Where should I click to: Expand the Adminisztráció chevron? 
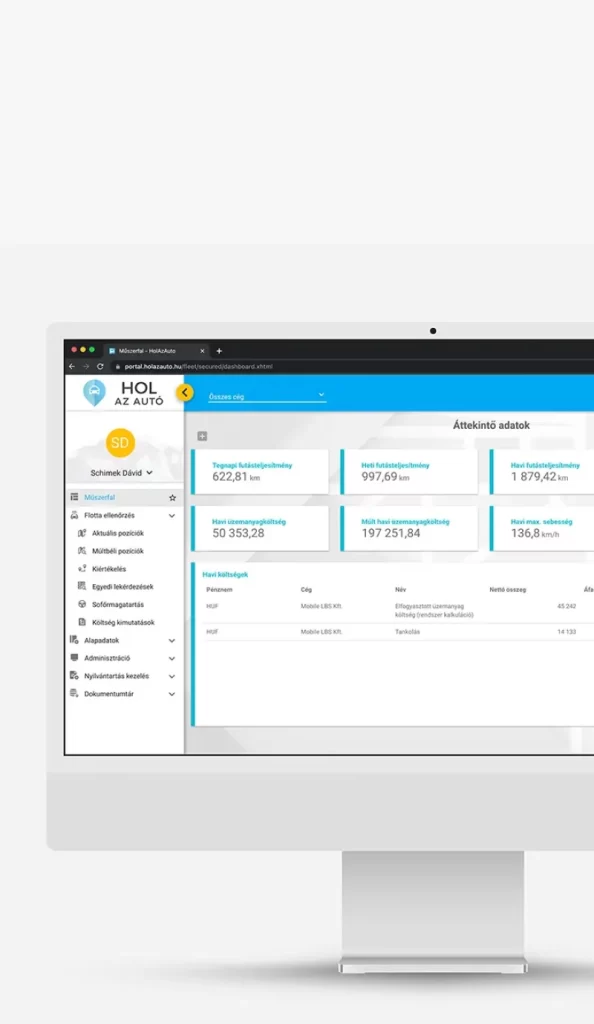[x=172, y=659]
